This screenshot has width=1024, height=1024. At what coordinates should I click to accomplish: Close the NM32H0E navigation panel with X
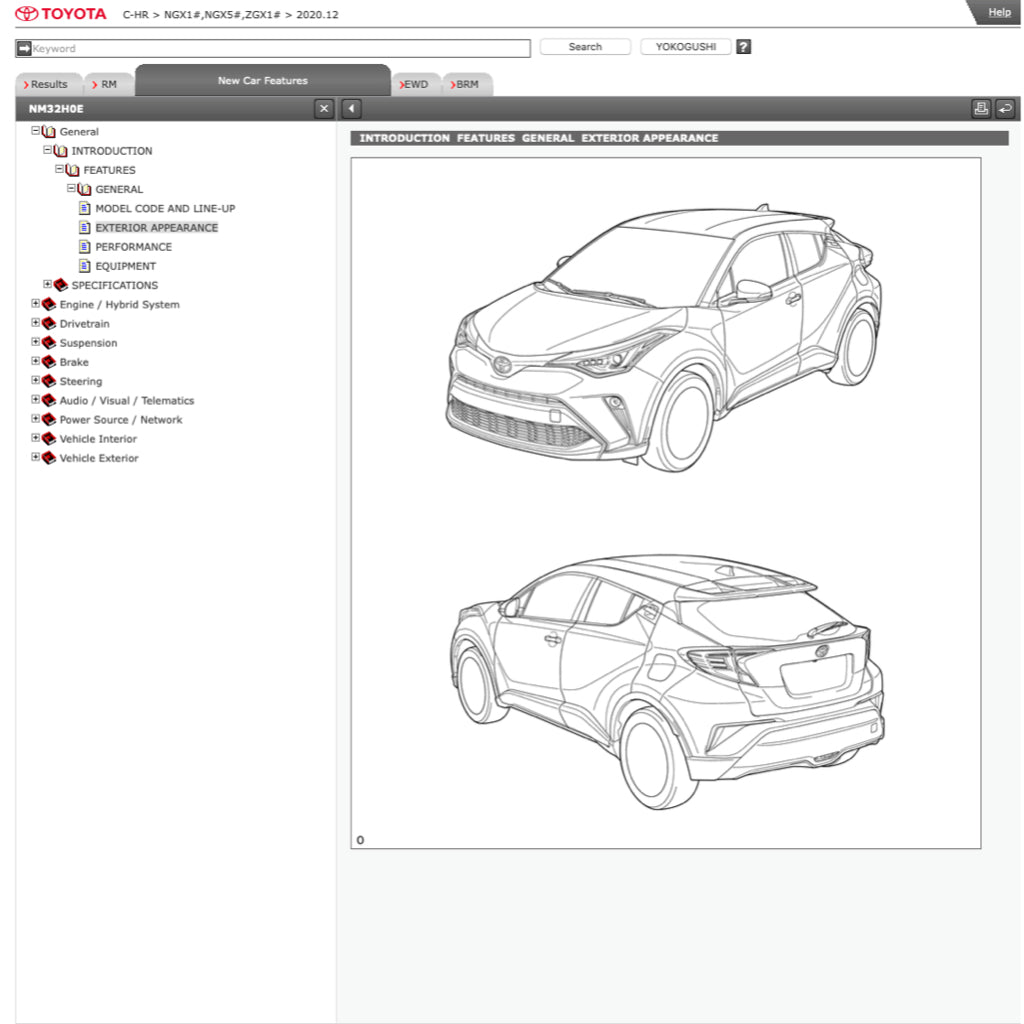point(324,109)
